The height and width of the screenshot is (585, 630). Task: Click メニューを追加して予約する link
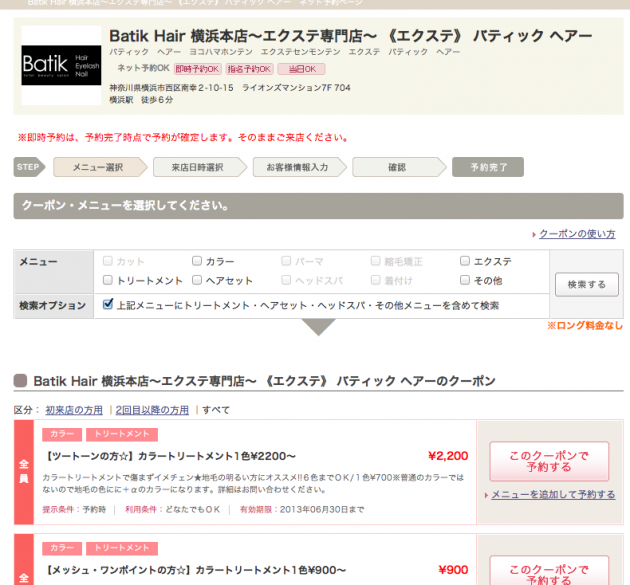point(553,495)
